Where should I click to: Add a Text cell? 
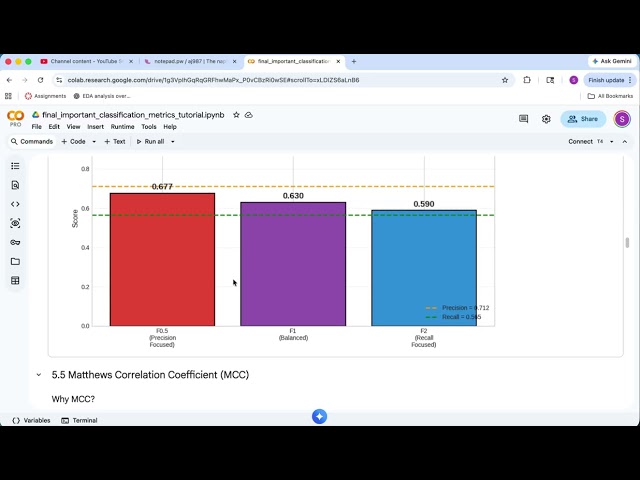[x=115, y=142]
